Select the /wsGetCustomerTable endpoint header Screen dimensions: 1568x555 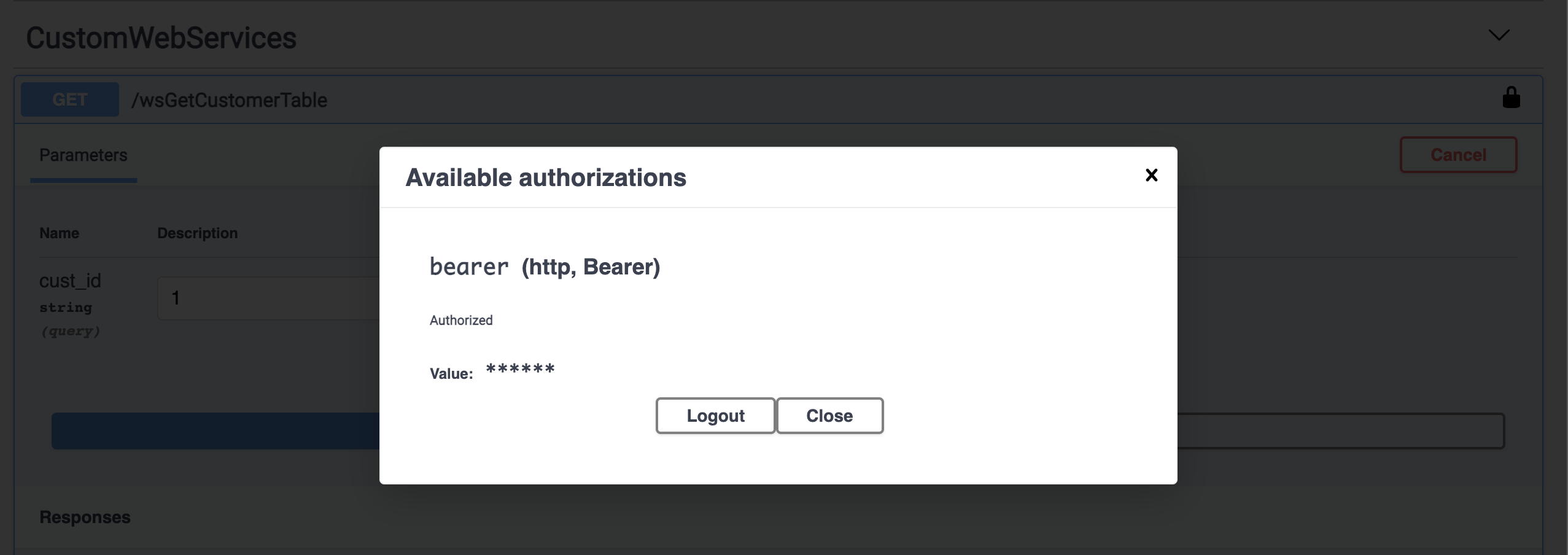228,100
